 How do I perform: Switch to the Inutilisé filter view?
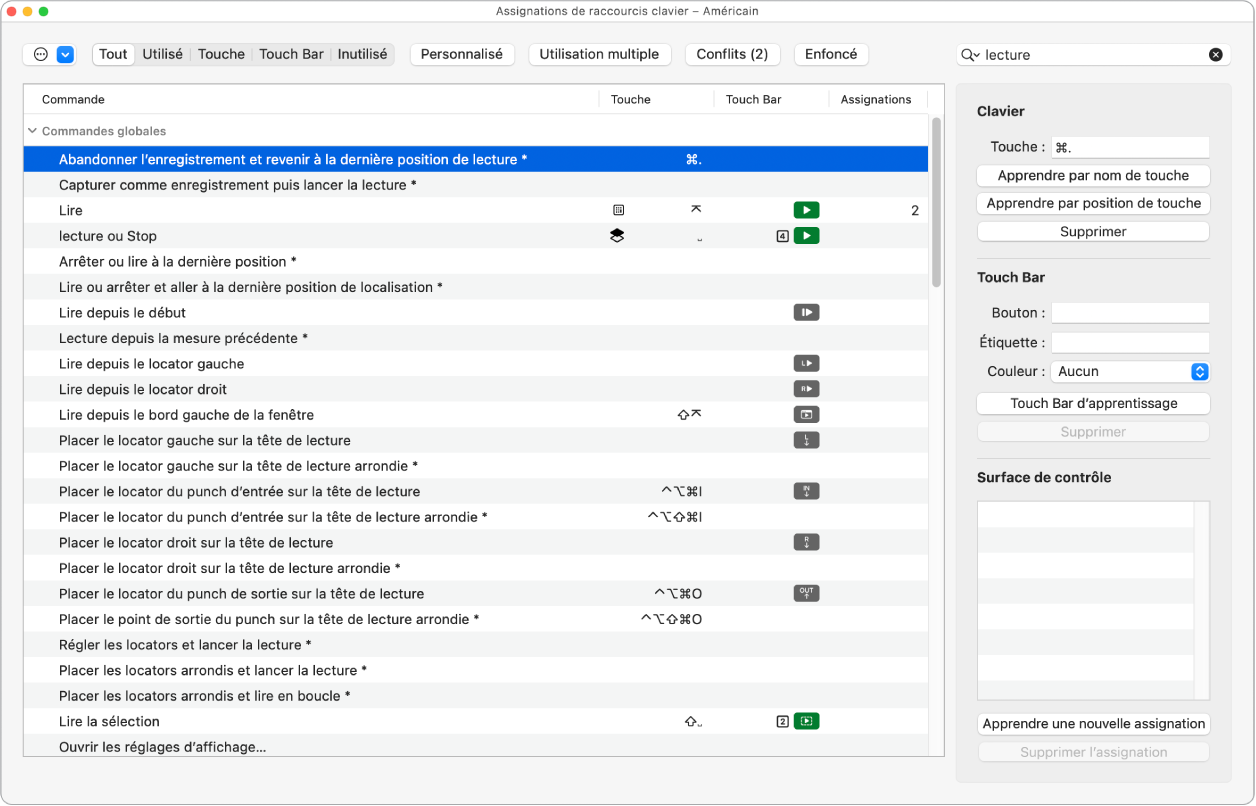coord(362,54)
